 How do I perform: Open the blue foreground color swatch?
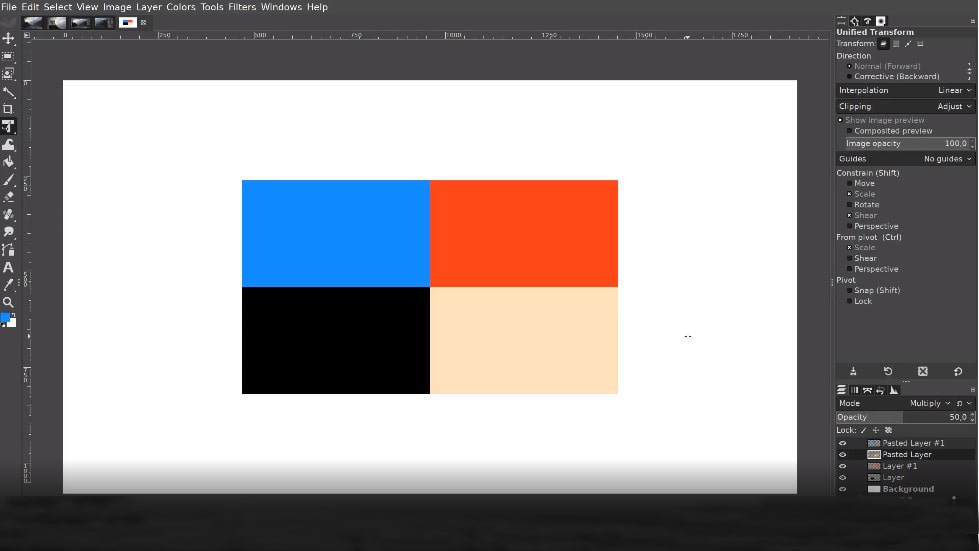point(6,318)
